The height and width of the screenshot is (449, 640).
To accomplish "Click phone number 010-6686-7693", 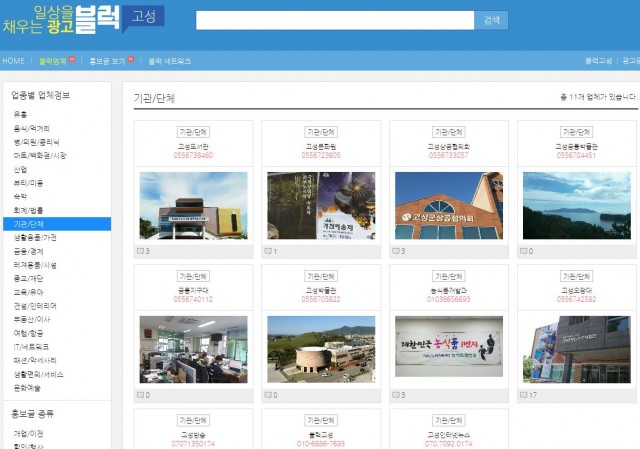I will point(321,443).
